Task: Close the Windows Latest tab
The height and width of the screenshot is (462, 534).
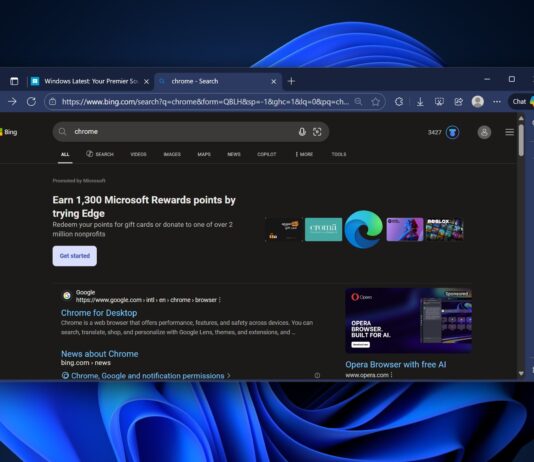Action: pos(146,82)
